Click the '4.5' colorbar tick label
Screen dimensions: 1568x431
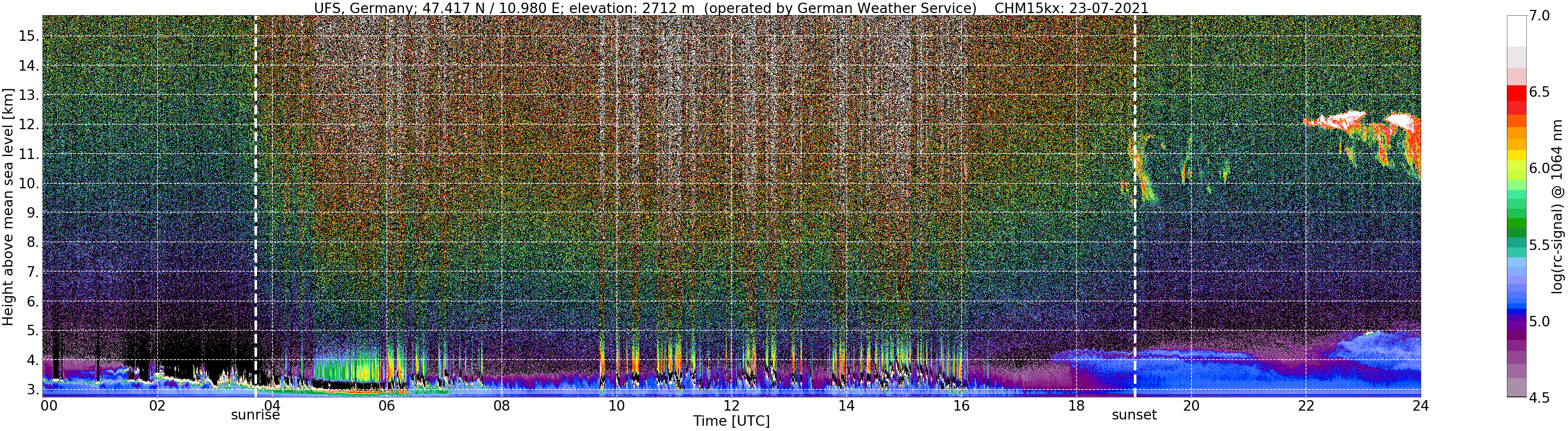point(1539,398)
